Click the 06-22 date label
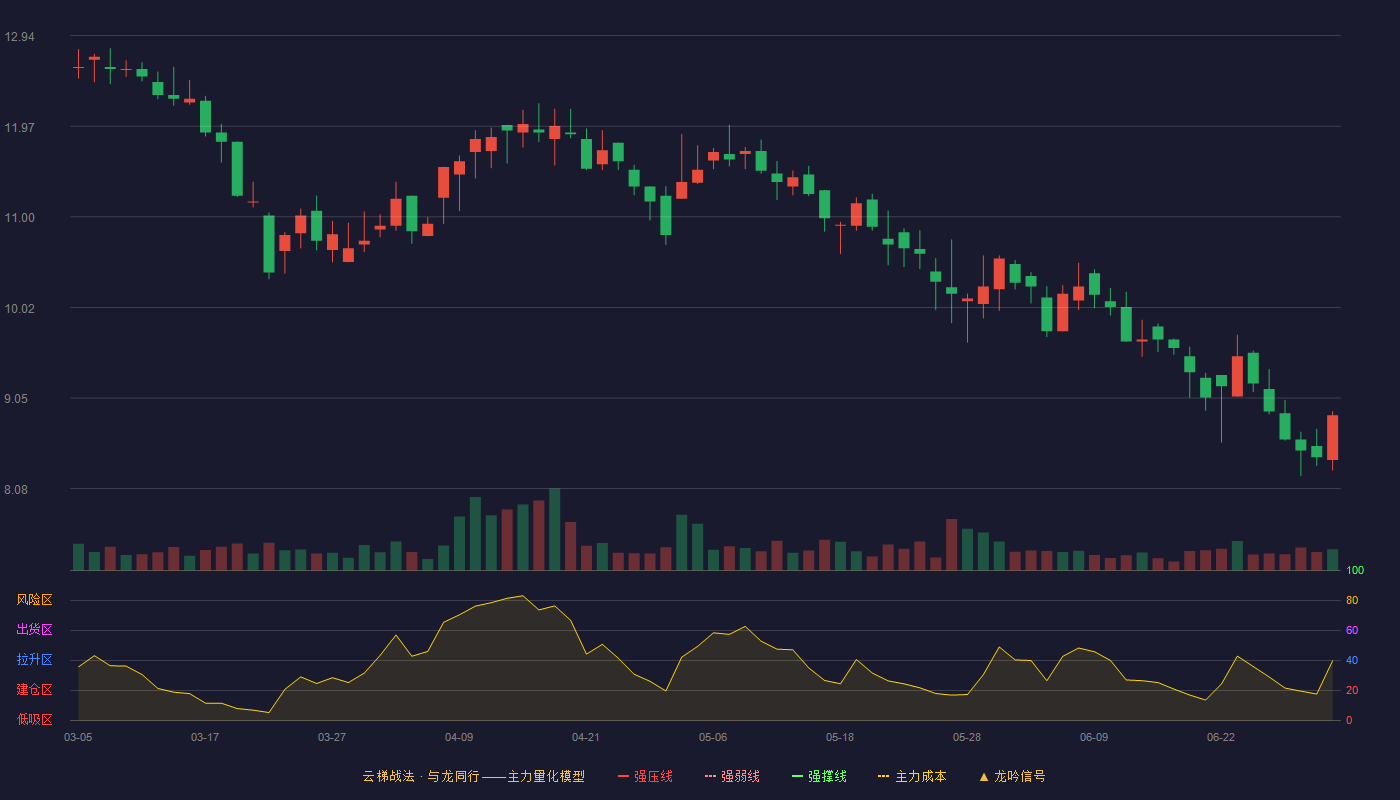The height and width of the screenshot is (800, 1400). tap(1221, 737)
